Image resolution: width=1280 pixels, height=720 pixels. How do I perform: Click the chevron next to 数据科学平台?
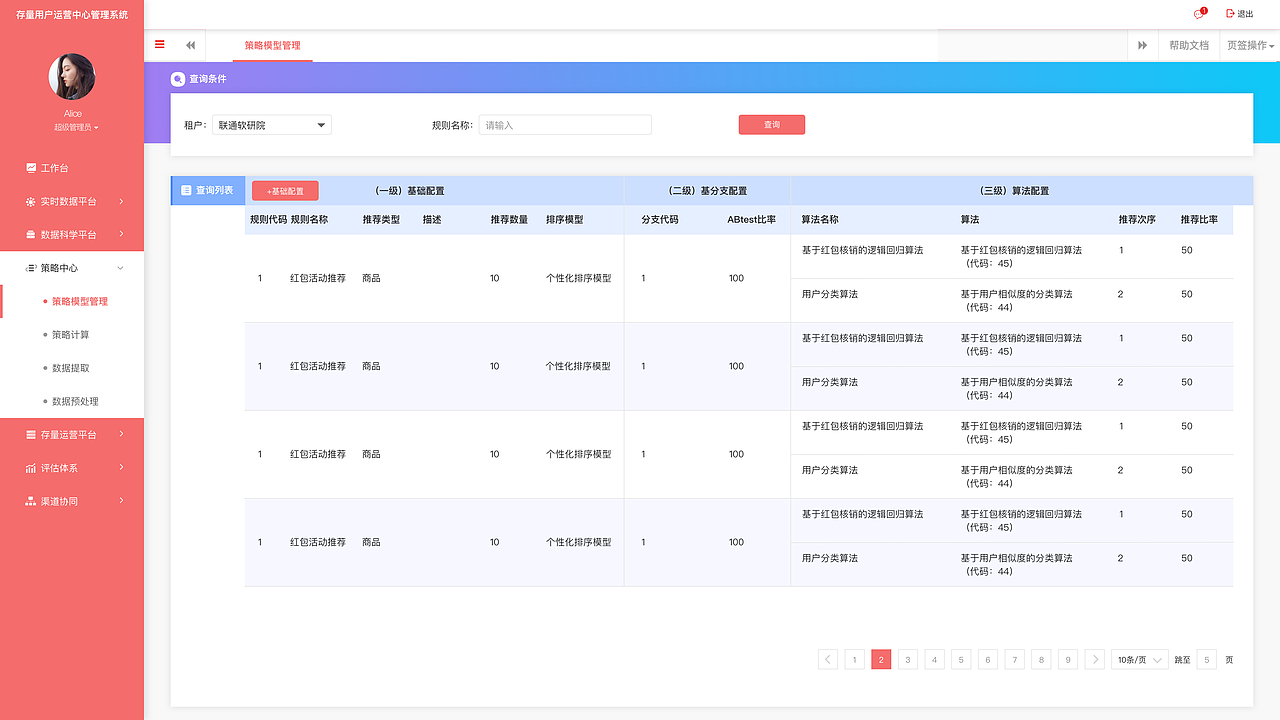tap(121, 234)
